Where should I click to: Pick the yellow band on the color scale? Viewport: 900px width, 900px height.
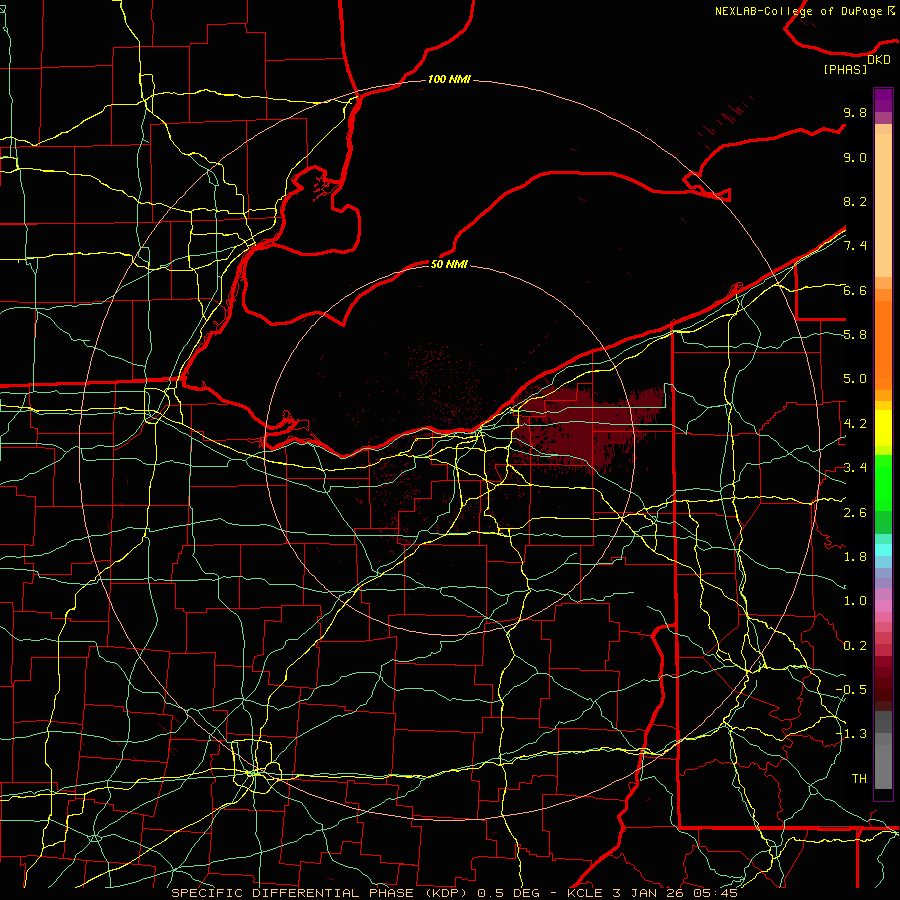[883, 428]
